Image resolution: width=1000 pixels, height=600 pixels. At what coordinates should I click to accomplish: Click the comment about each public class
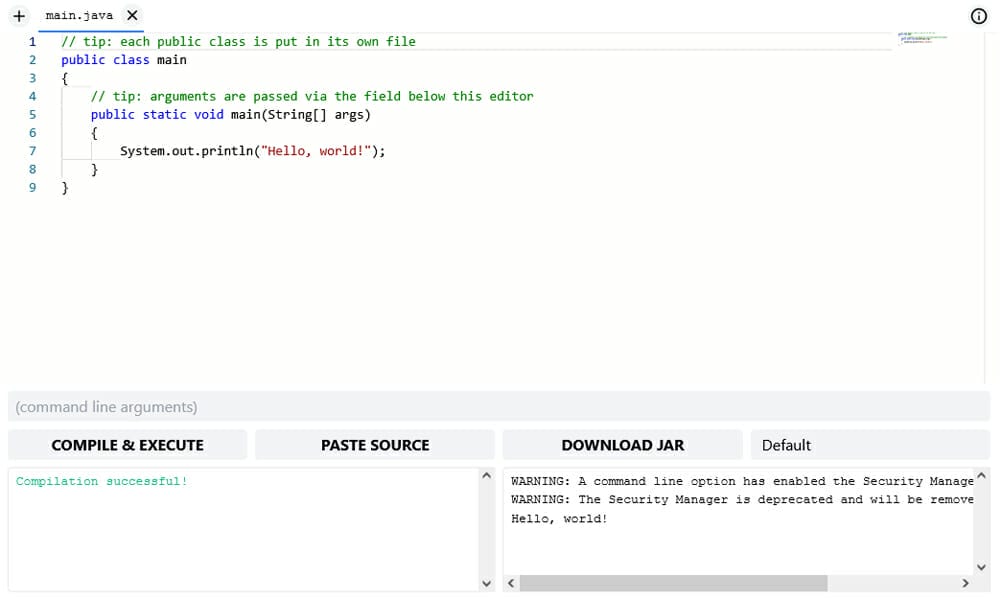pyautogui.click(x=238, y=41)
